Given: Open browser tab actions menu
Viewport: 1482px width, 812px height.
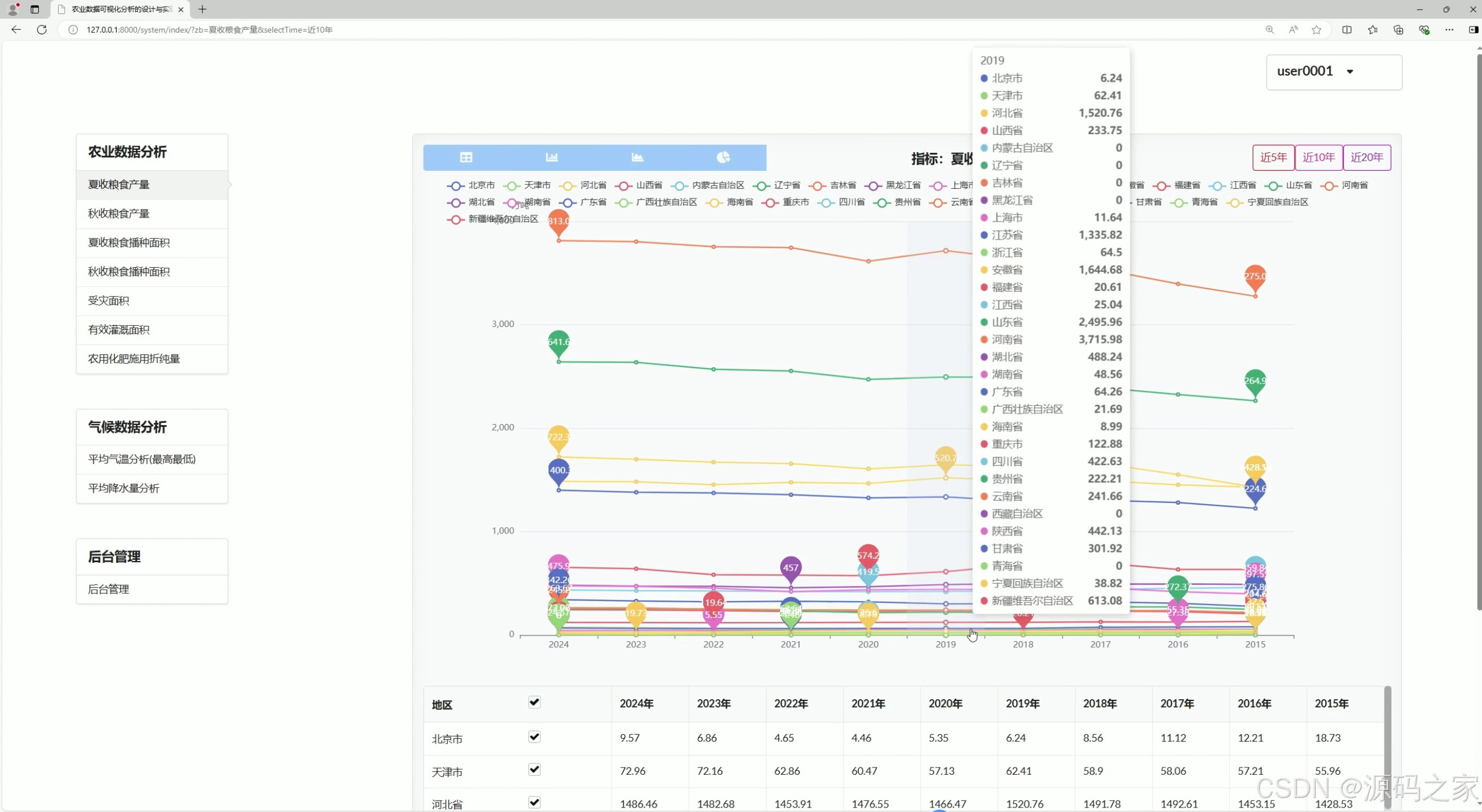Looking at the screenshot, I should [x=35, y=9].
